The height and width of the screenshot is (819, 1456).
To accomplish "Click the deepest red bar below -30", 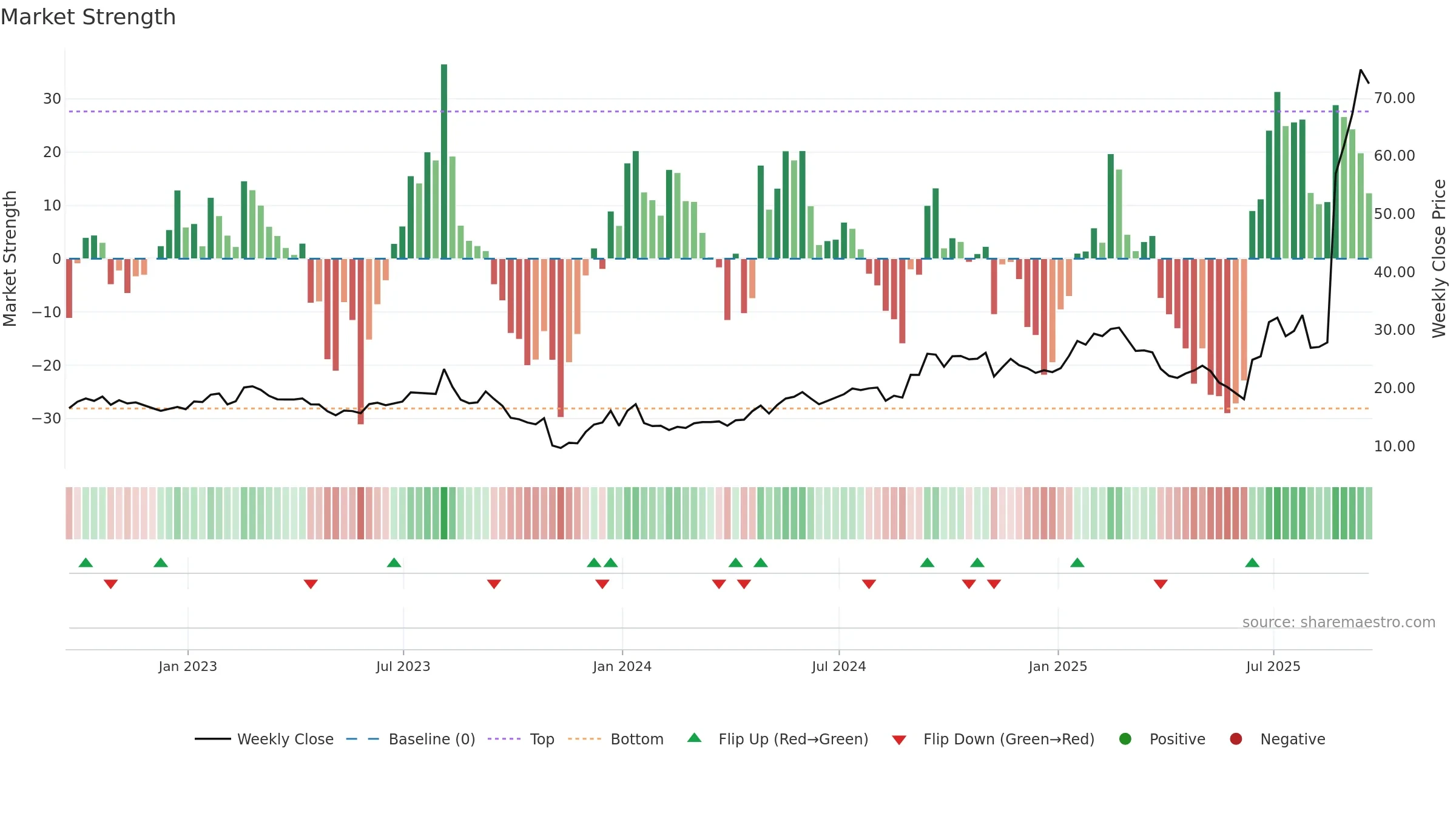I will (x=361, y=342).
